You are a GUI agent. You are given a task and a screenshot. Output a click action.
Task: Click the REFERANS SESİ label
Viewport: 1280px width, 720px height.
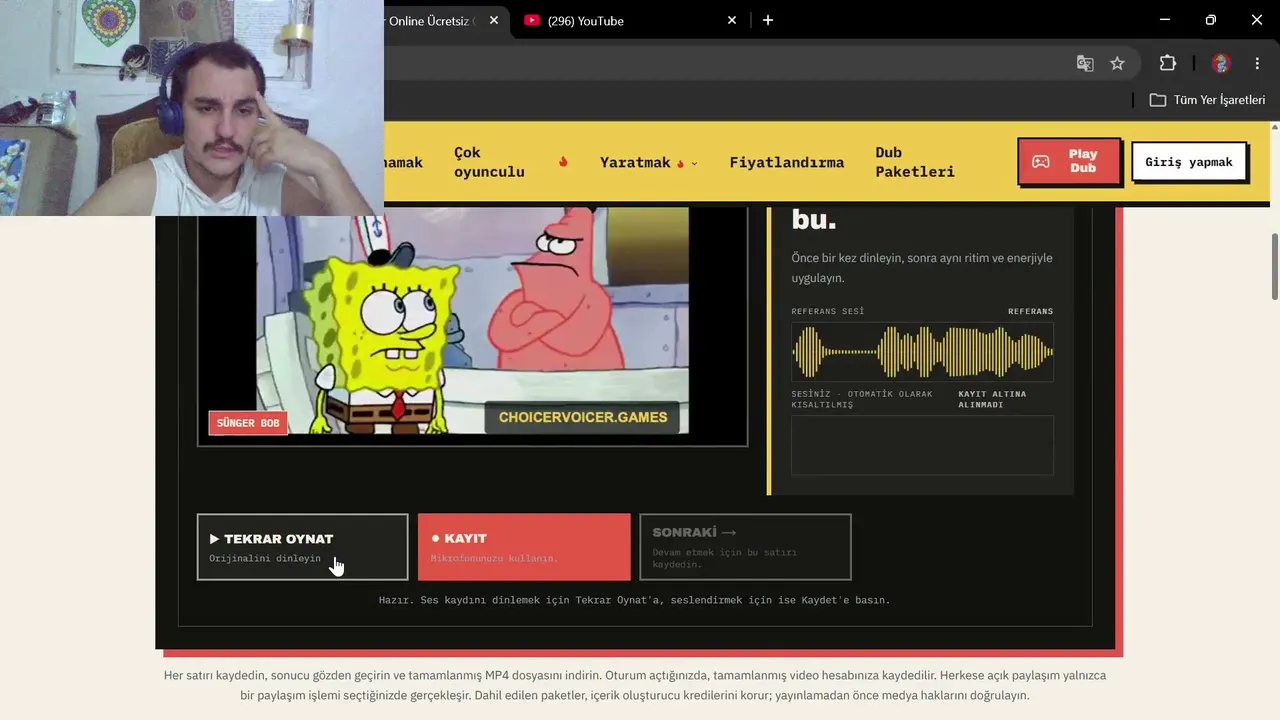tap(828, 311)
